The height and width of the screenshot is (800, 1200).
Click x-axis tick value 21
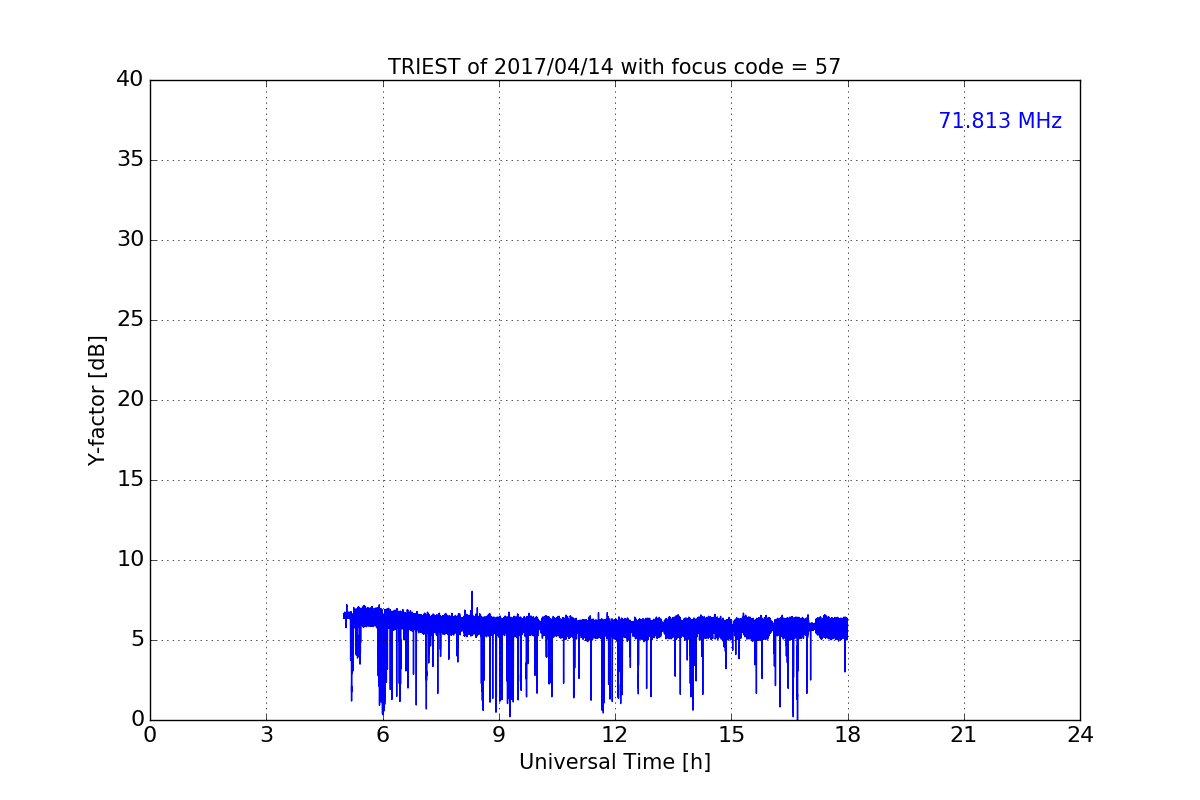click(x=964, y=735)
